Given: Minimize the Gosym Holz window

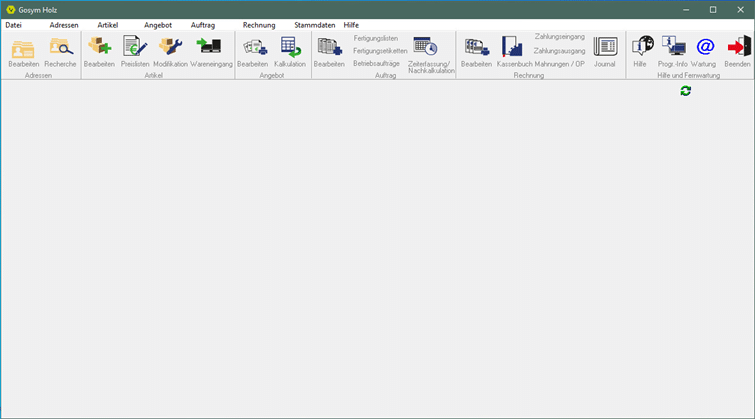Looking at the screenshot, I should coord(686,10).
